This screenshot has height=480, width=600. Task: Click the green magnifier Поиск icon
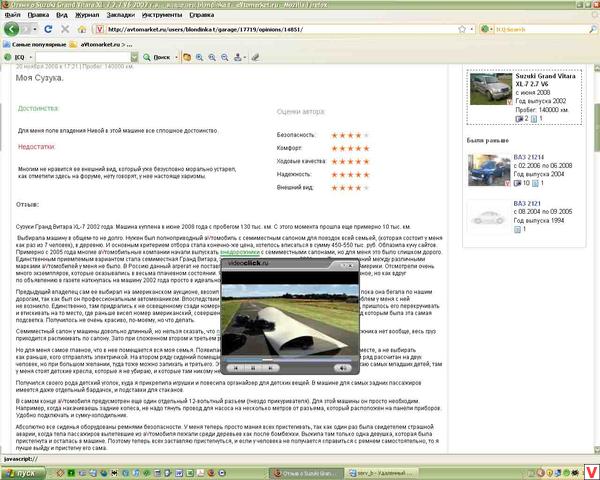coord(147,57)
